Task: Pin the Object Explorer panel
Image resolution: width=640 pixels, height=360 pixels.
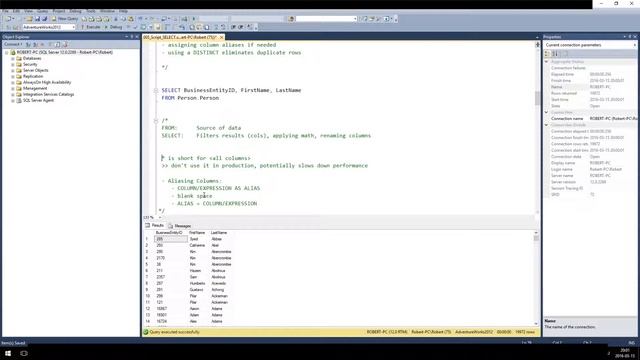Action: coord(131,37)
